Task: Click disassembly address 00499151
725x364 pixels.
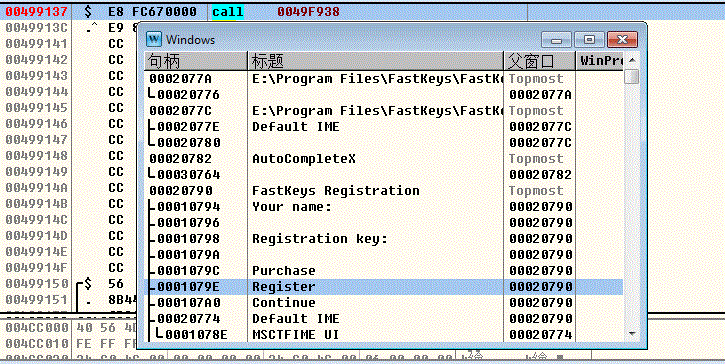Action: [37, 300]
